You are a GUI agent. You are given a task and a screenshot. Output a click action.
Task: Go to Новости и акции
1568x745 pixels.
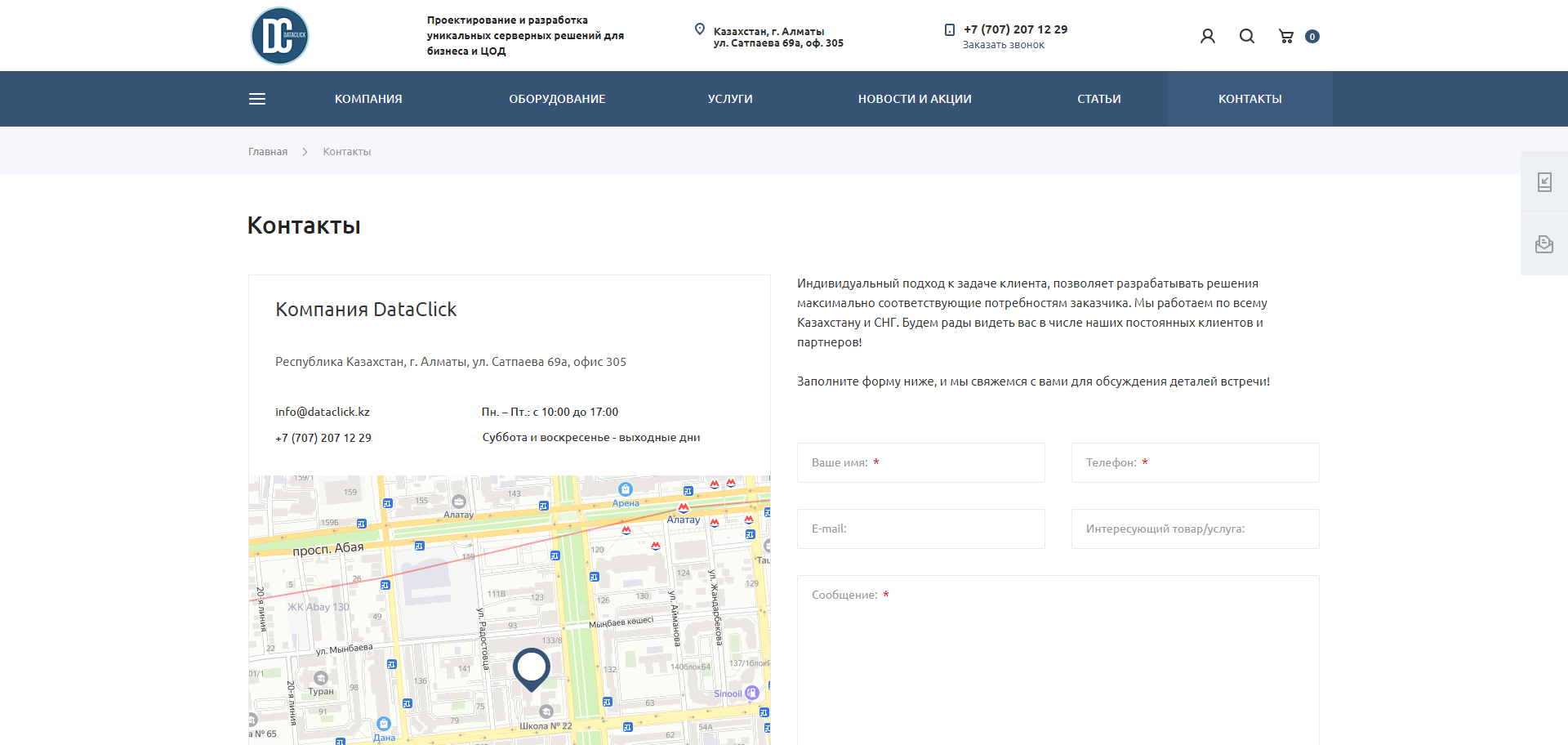pyautogui.click(x=915, y=99)
